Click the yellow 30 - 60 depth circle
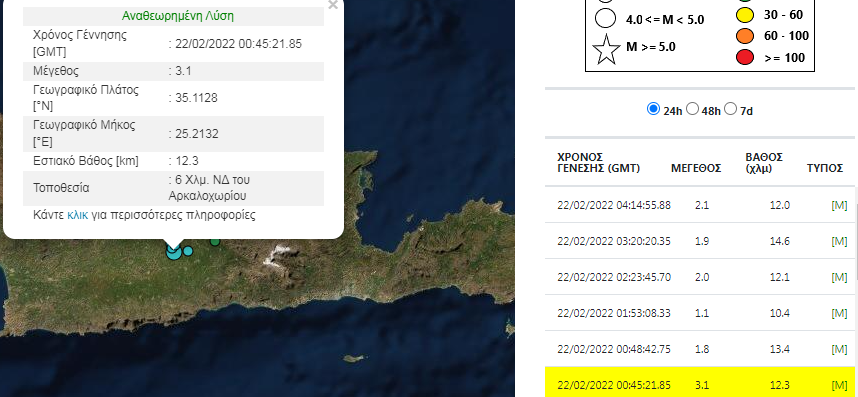Image resolution: width=858 pixels, height=397 pixels. pos(745,16)
